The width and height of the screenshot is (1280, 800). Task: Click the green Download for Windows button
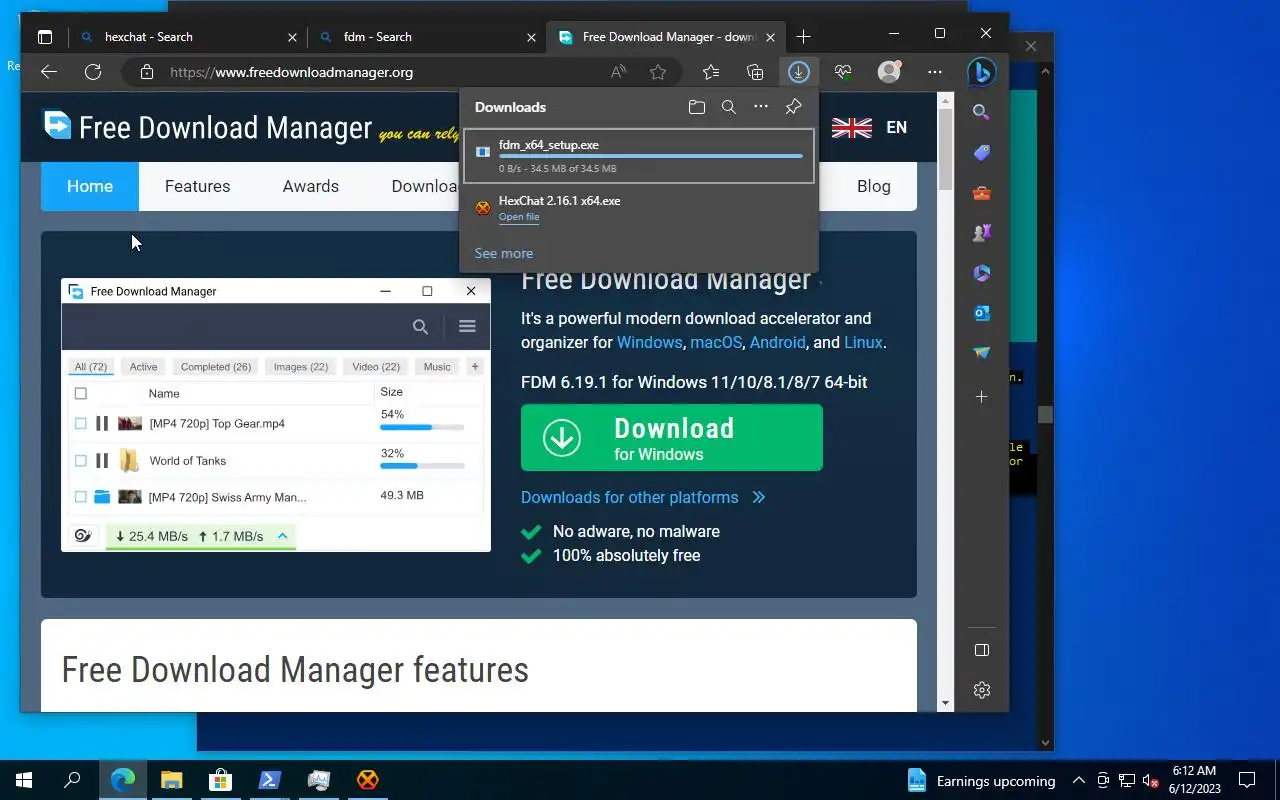tap(672, 437)
